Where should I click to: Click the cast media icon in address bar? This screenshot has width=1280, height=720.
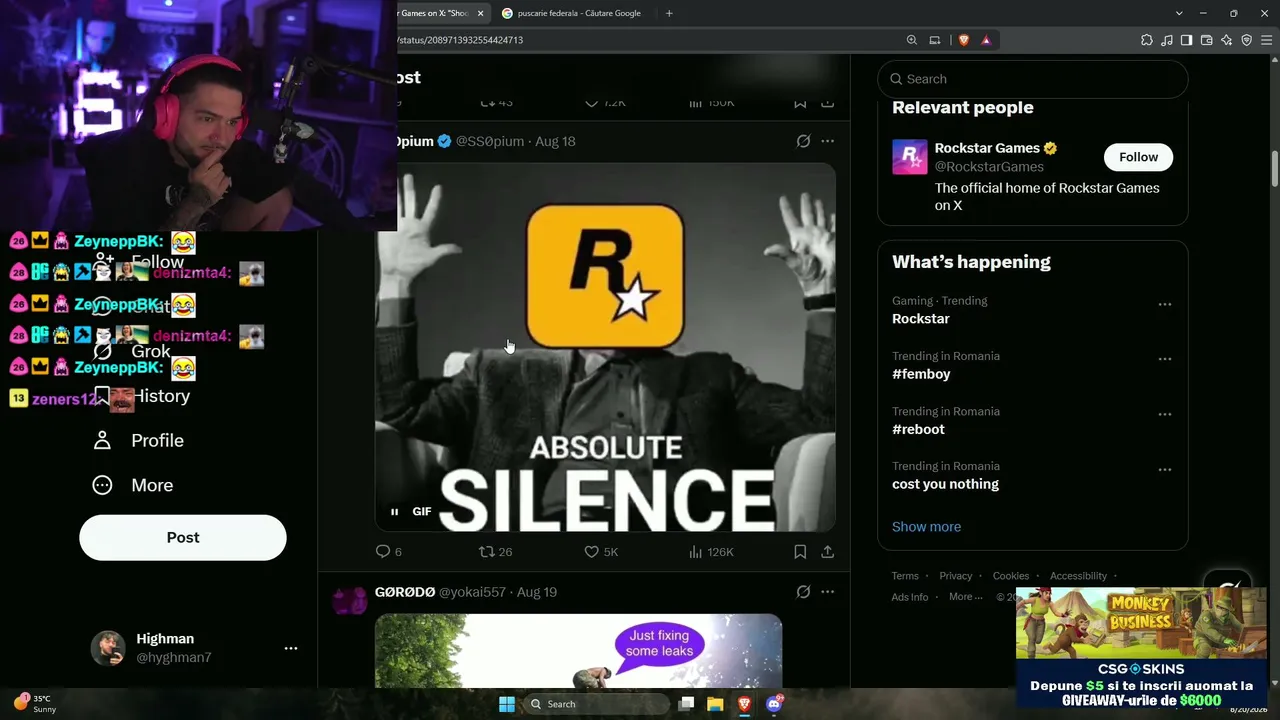[935, 40]
